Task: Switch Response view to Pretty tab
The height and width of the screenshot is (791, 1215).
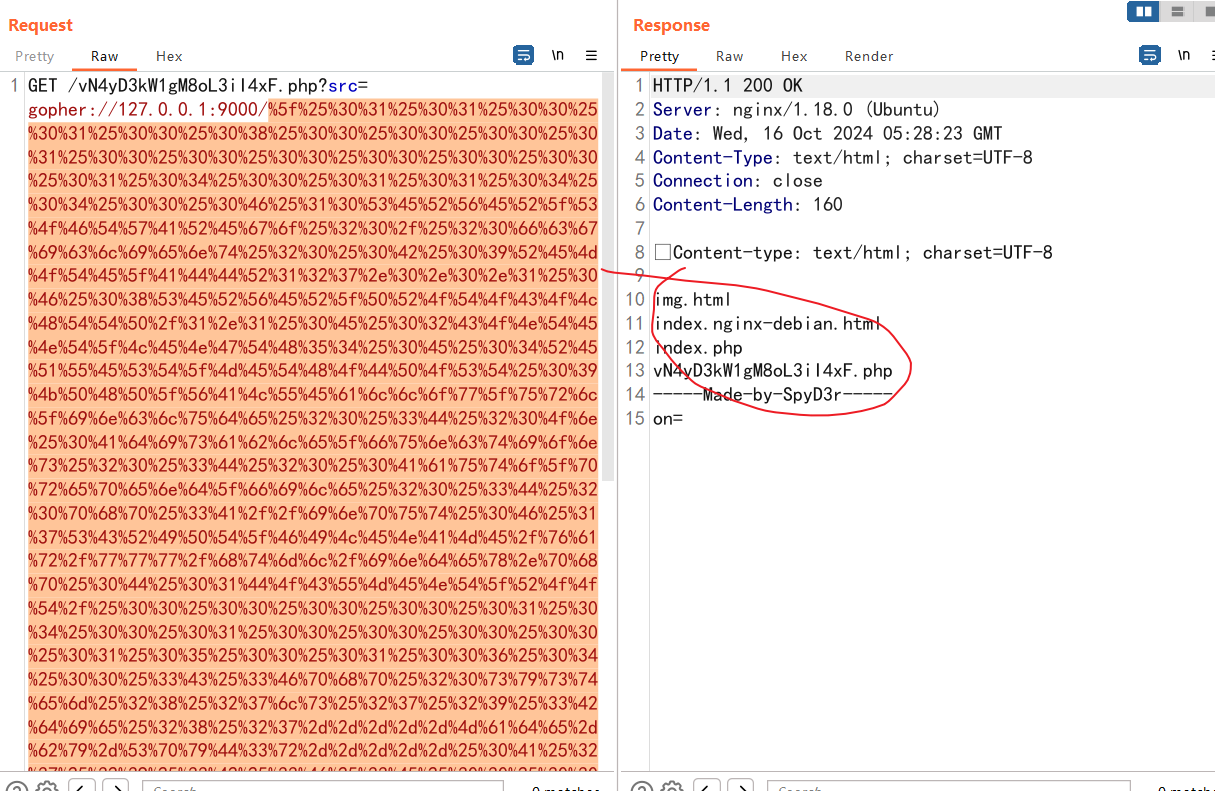Action: (x=660, y=56)
